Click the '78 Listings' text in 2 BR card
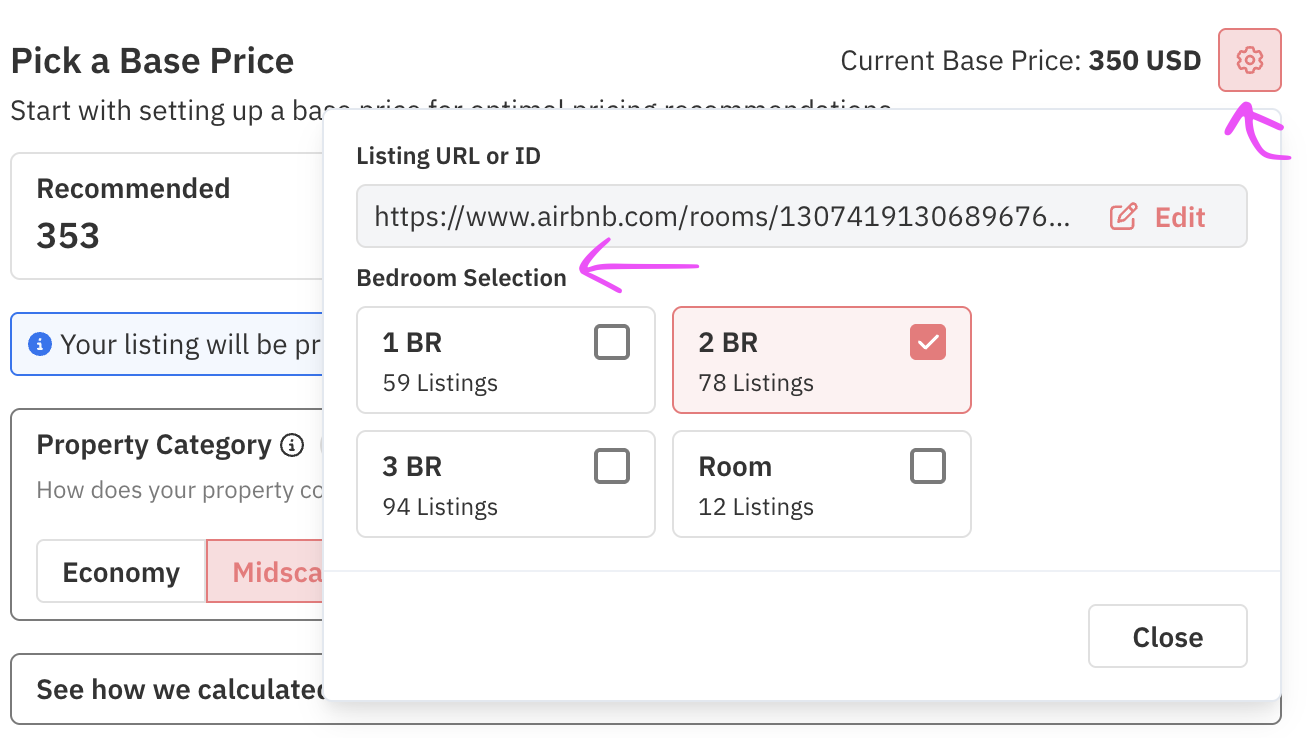 [756, 383]
